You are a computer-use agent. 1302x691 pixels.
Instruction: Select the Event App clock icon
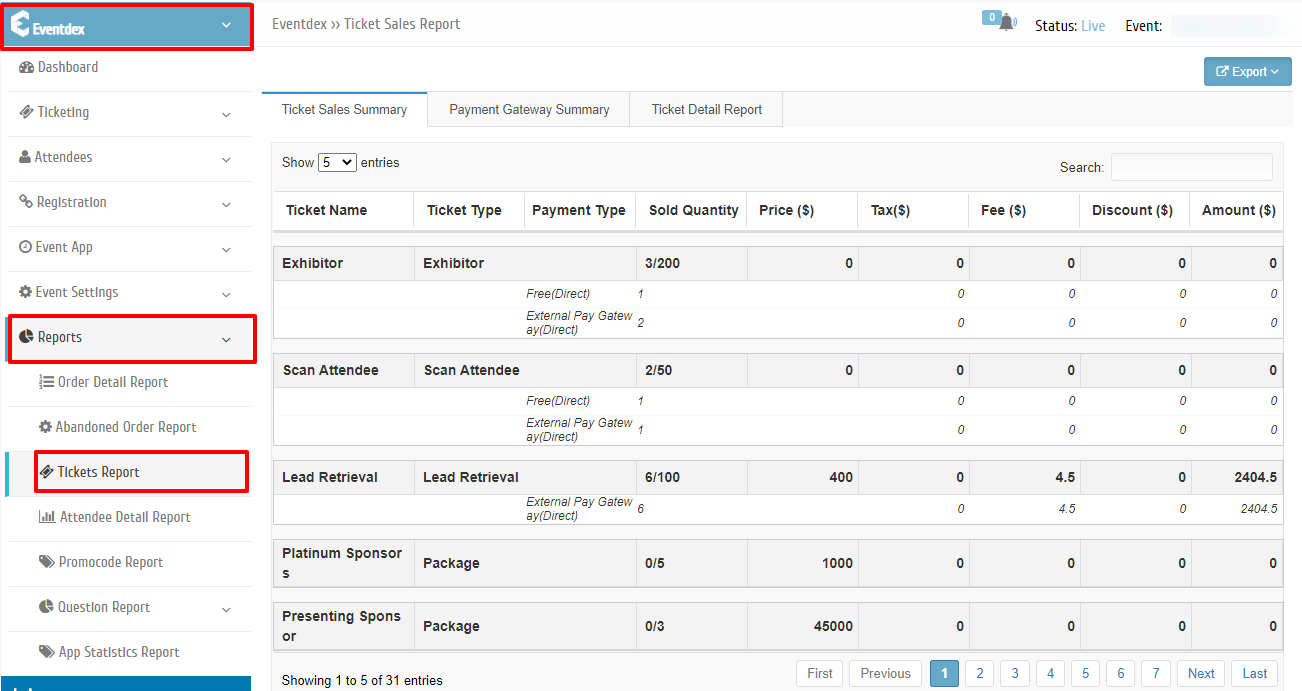click(x=24, y=247)
